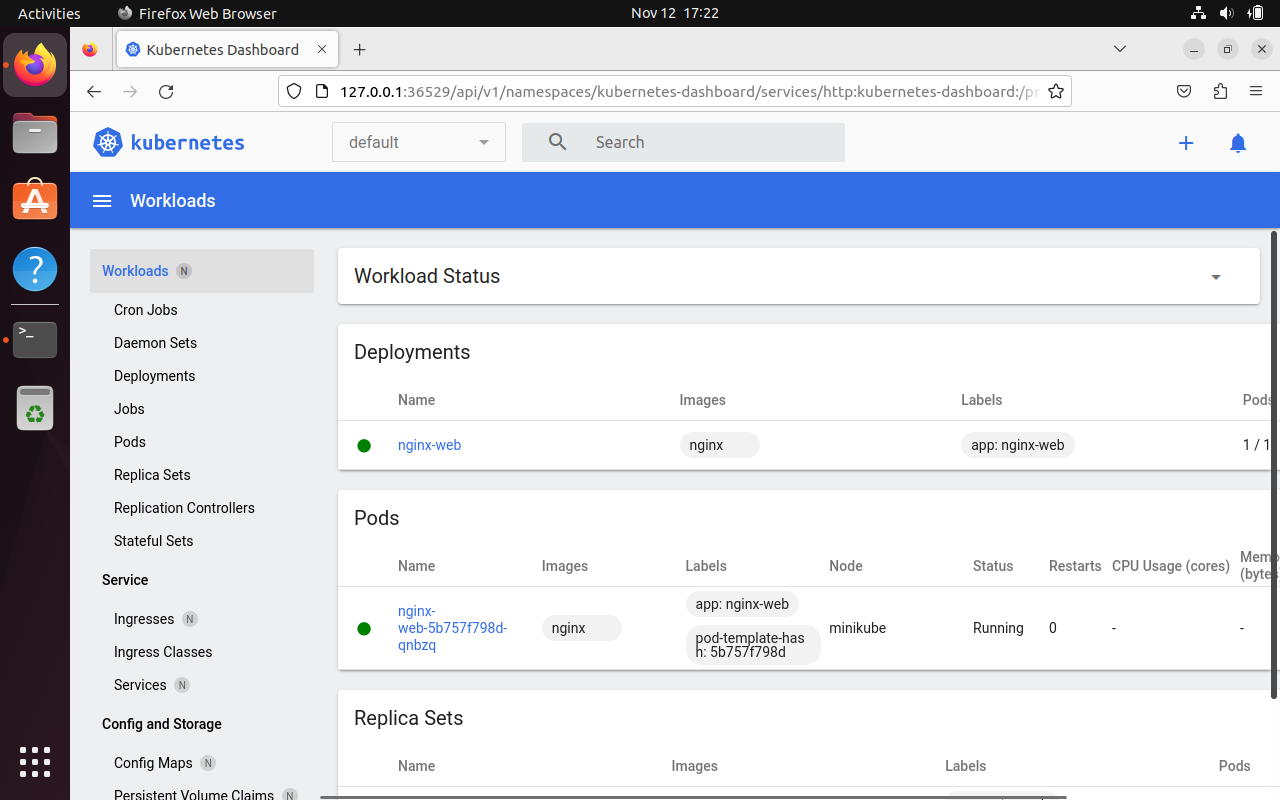Click the app: nginx-web label chip in Deployments

1017,445
